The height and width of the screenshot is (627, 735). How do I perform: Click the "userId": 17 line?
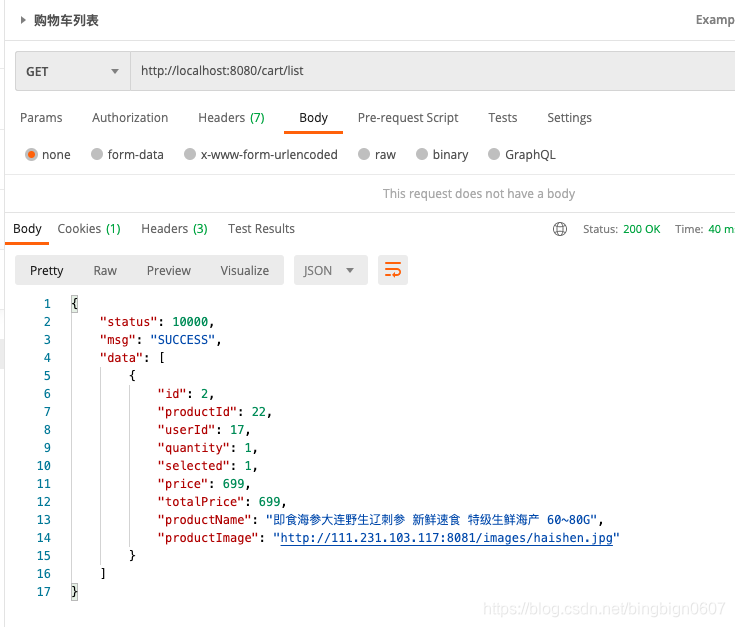click(203, 430)
